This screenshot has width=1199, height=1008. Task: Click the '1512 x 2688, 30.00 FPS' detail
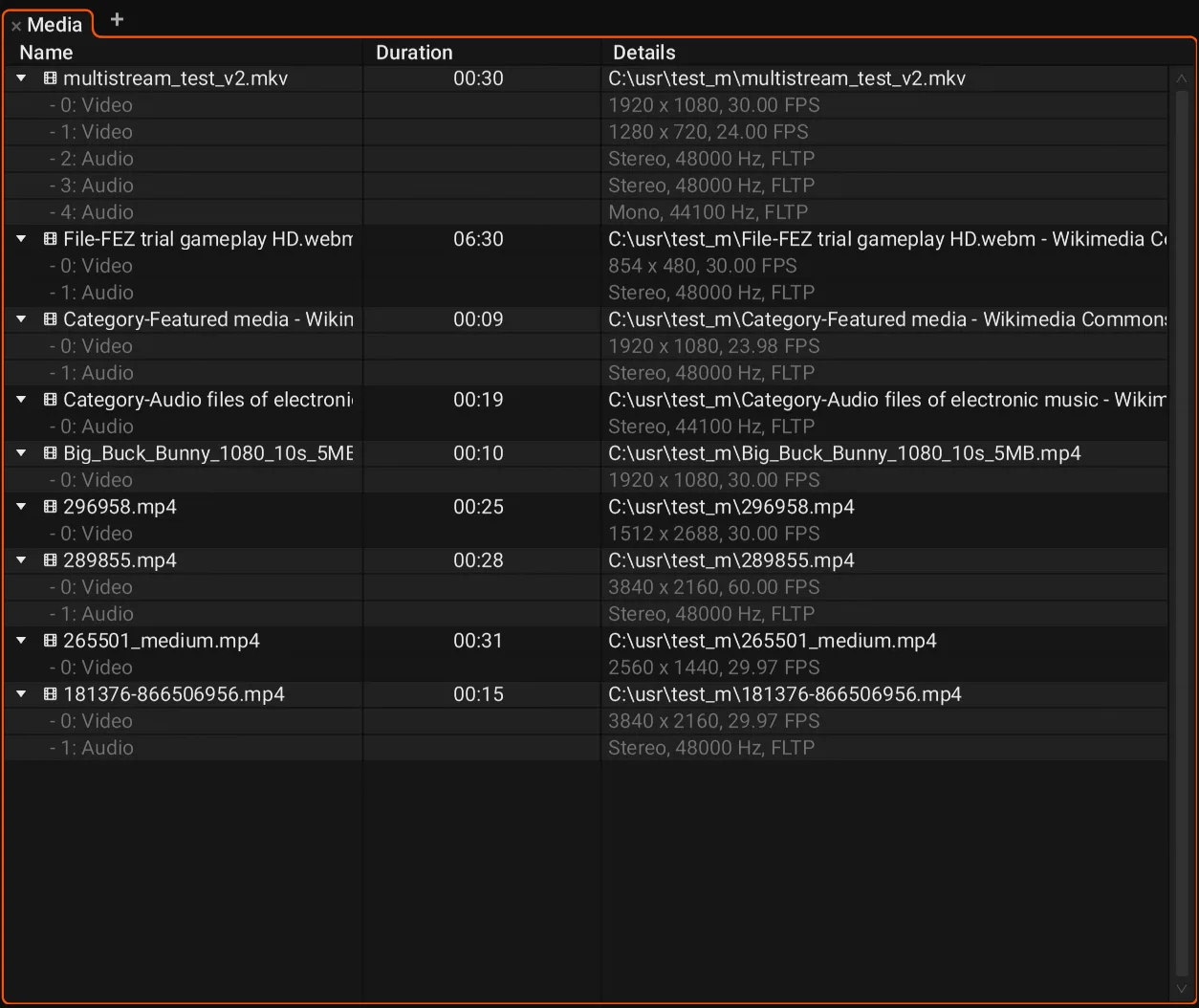713,534
